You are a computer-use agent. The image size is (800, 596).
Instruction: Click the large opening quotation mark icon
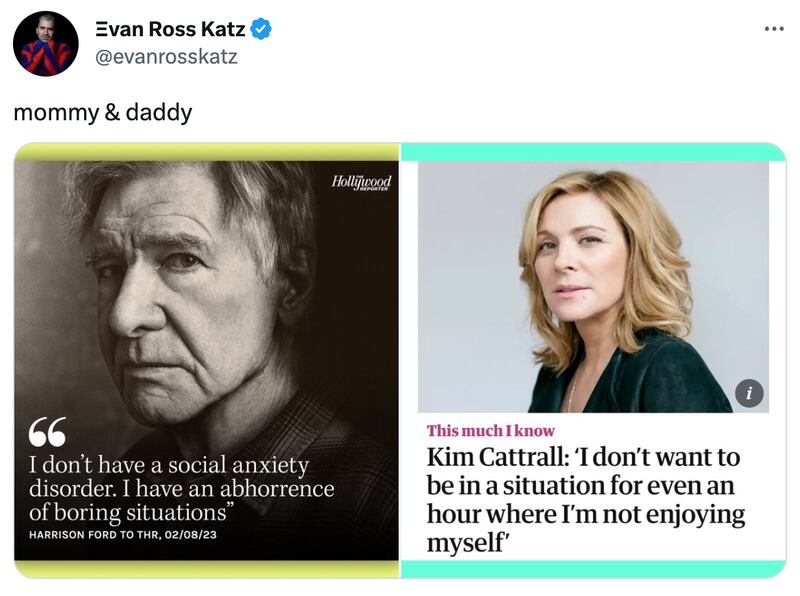pos(48,432)
